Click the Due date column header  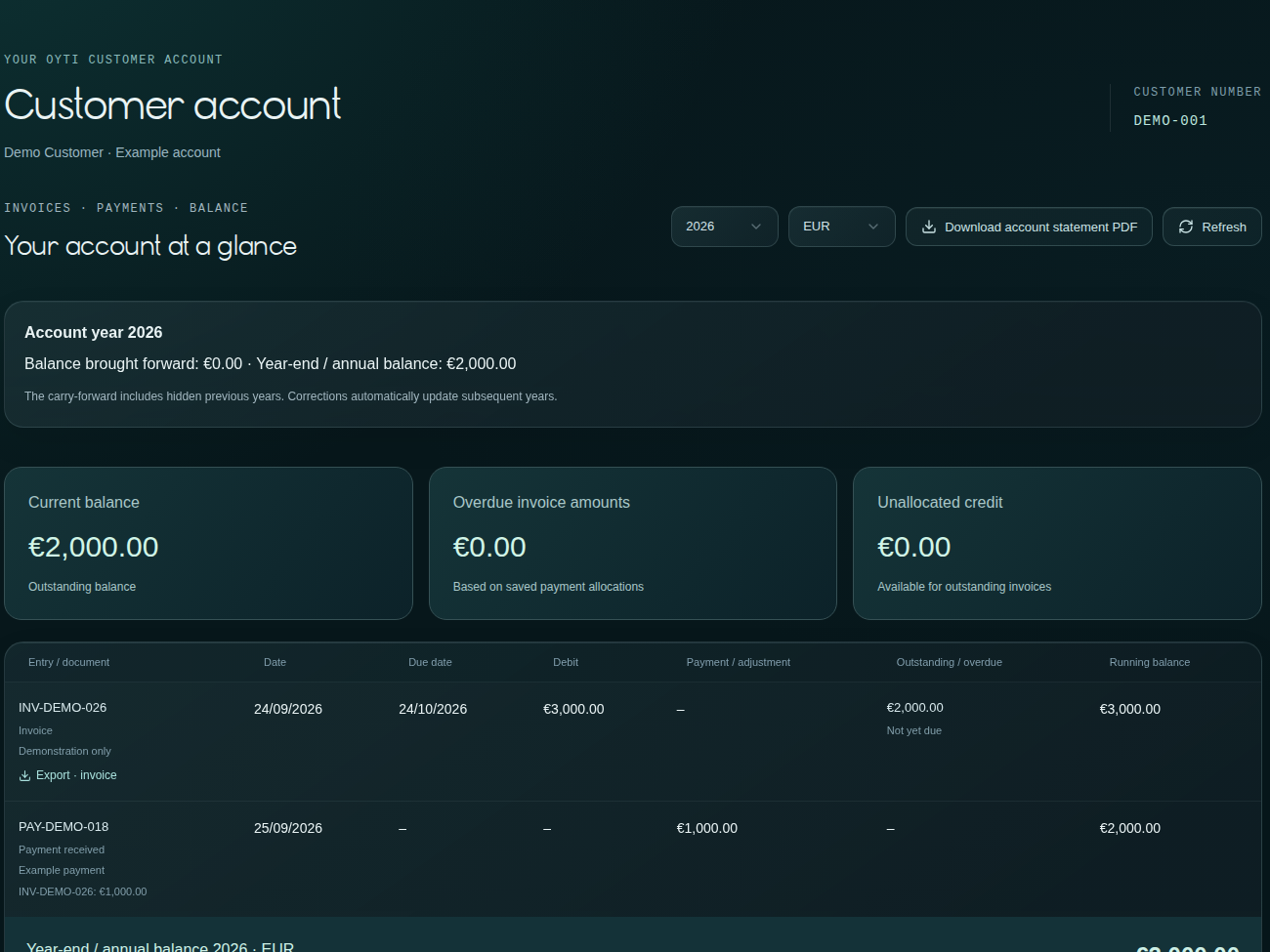point(430,662)
